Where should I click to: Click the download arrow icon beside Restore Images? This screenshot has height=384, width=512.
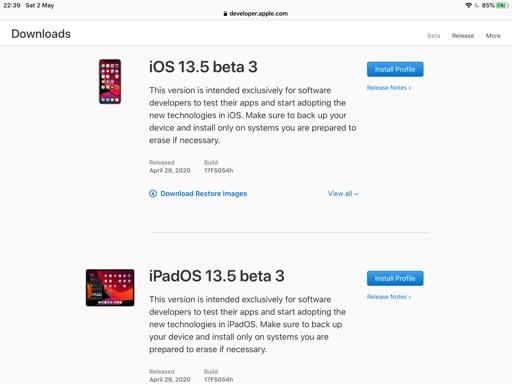[x=153, y=194]
